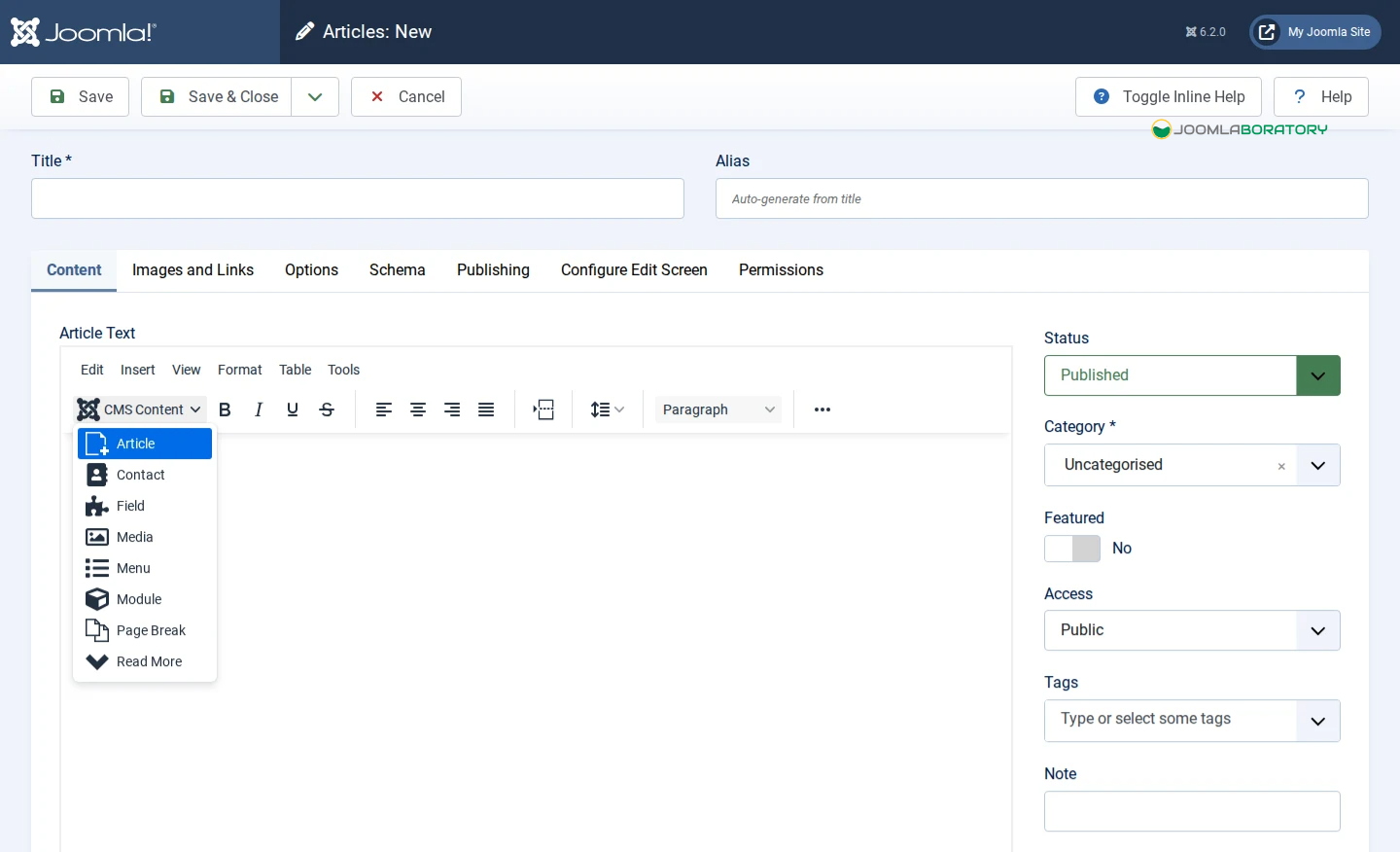This screenshot has width=1400, height=852.
Task: Collapse the CMS Content dropdown
Action: coord(140,409)
